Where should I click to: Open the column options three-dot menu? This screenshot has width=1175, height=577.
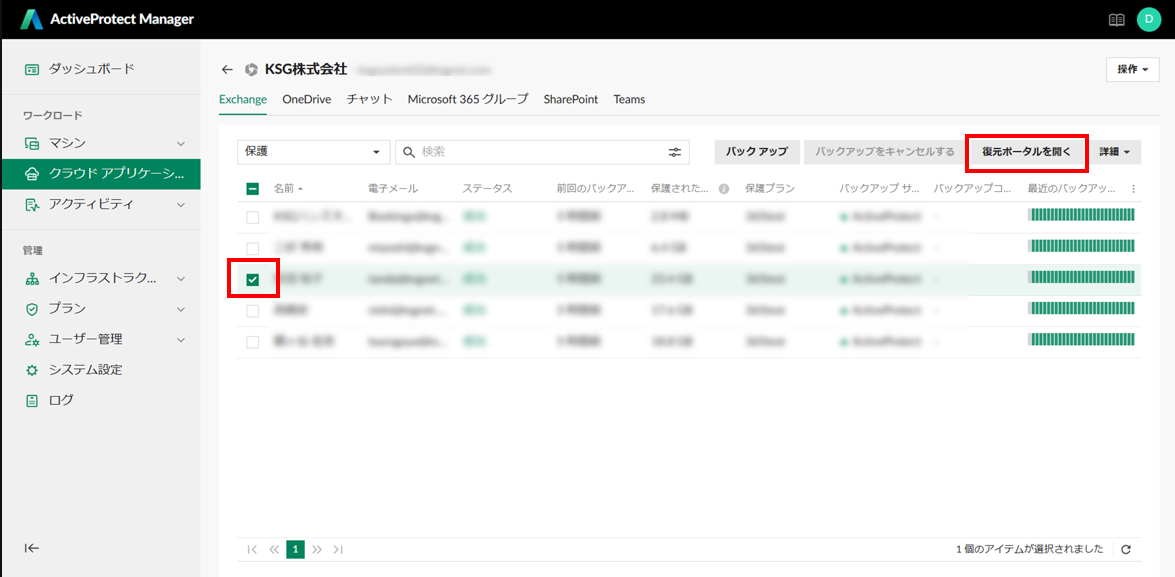[x=1133, y=189]
